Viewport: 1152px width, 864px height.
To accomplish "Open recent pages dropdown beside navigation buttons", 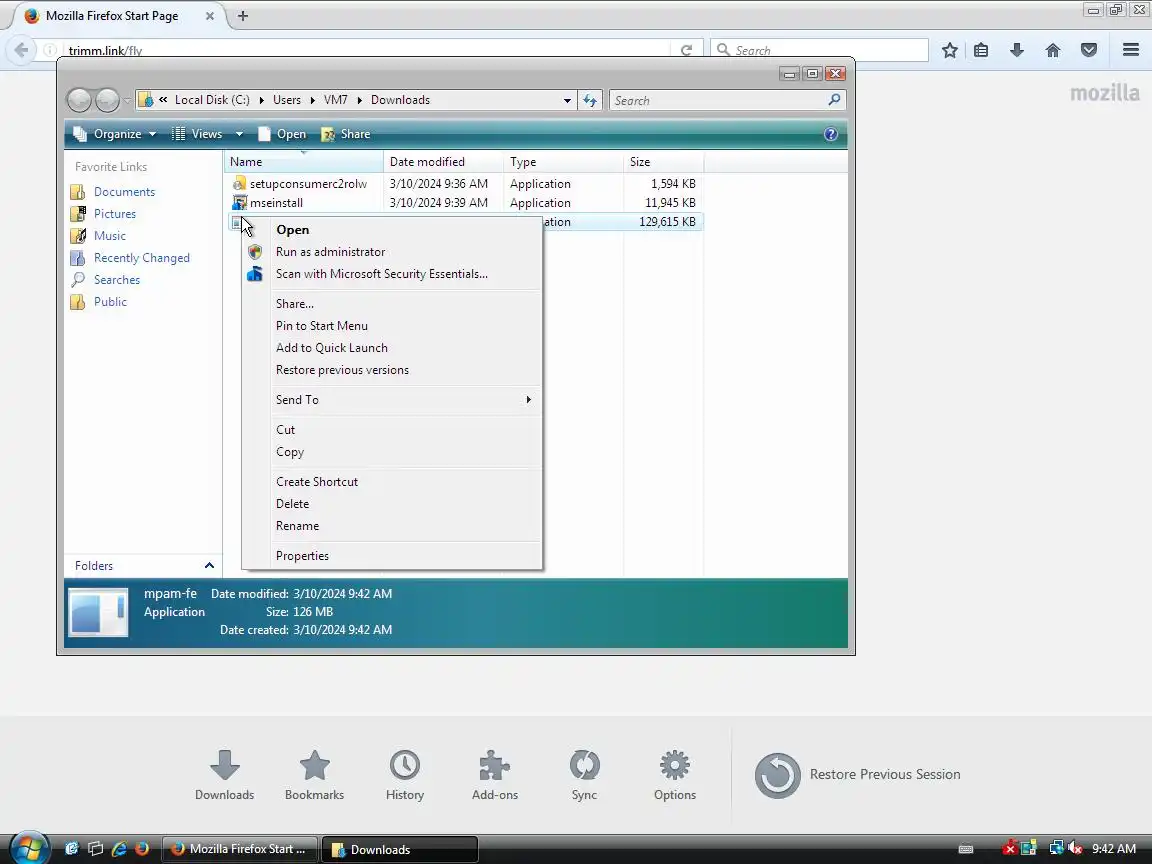I will [128, 100].
